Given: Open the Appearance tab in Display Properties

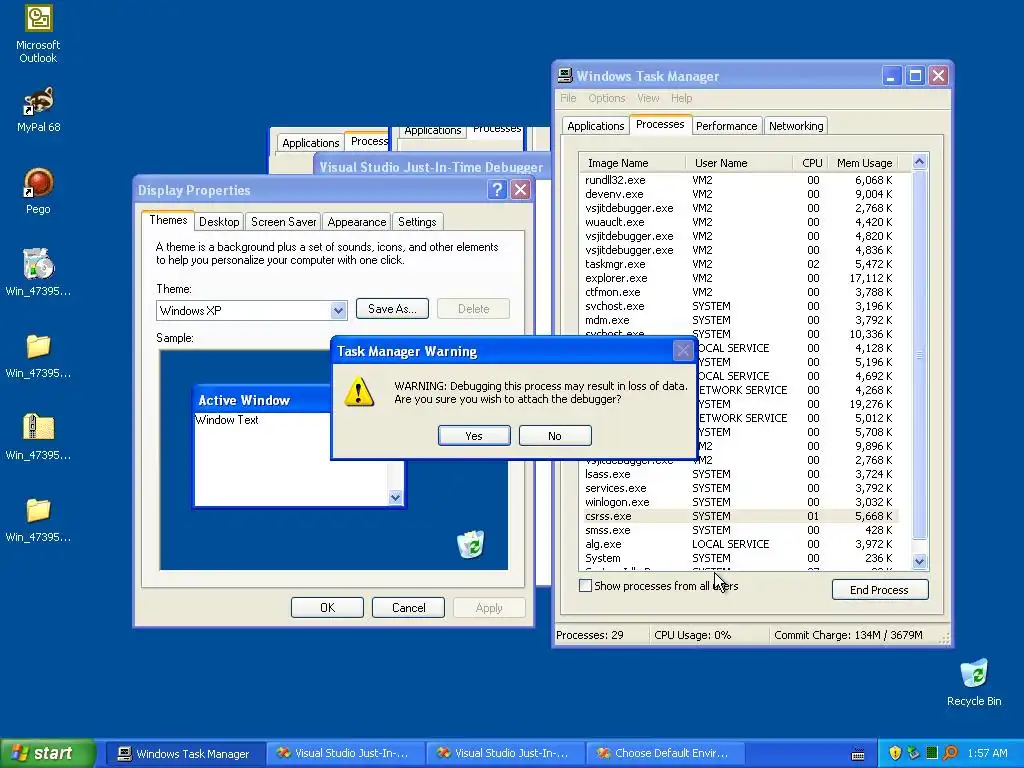Looking at the screenshot, I should pos(357,222).
